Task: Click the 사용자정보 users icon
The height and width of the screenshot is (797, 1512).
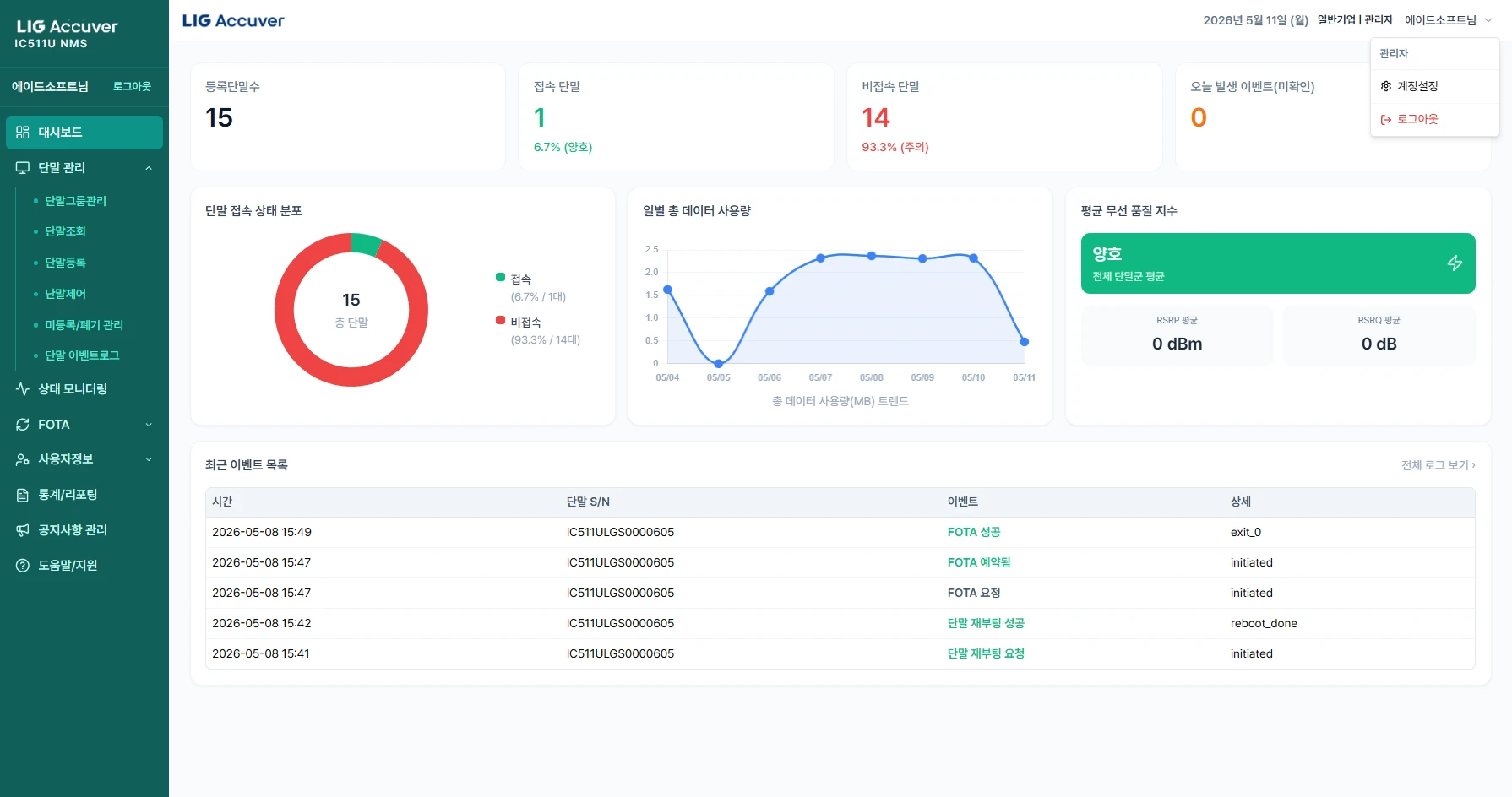Action: pyautogui.click(x=23, y=459)
